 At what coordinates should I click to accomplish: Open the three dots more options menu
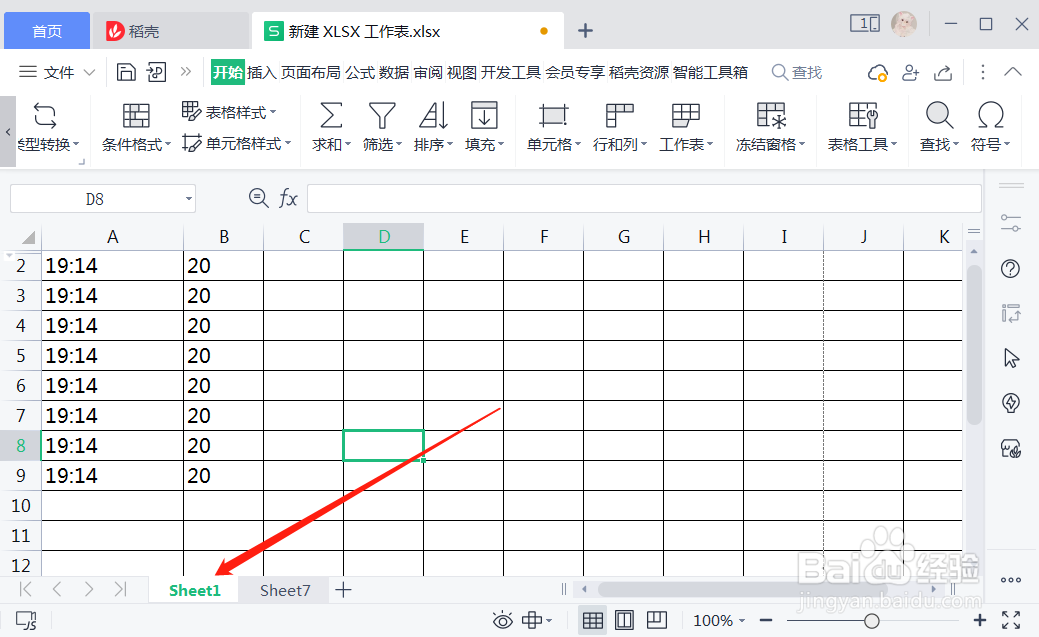[983, 72]
